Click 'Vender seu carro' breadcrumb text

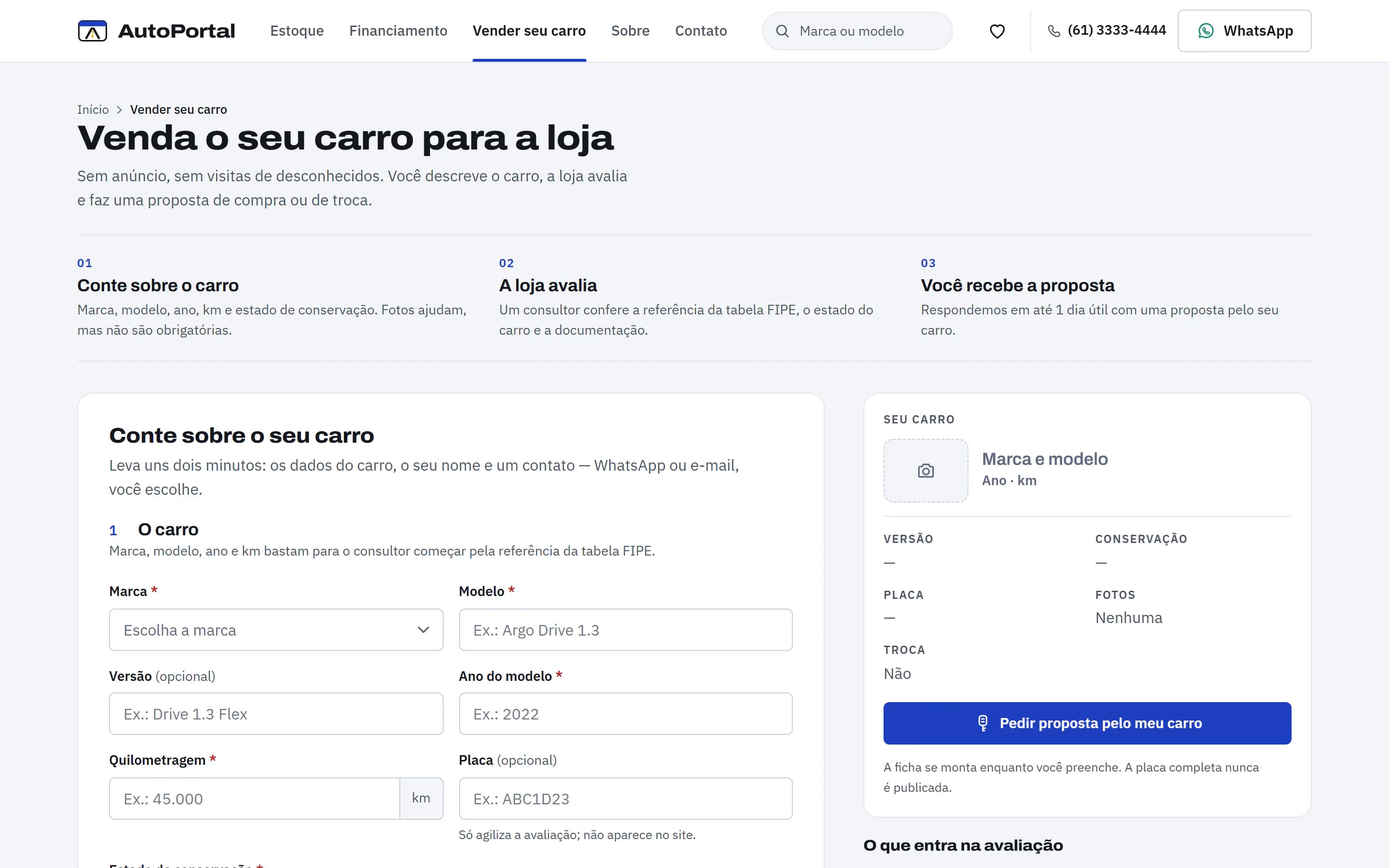pyautogui.click(x=178, y=109)
